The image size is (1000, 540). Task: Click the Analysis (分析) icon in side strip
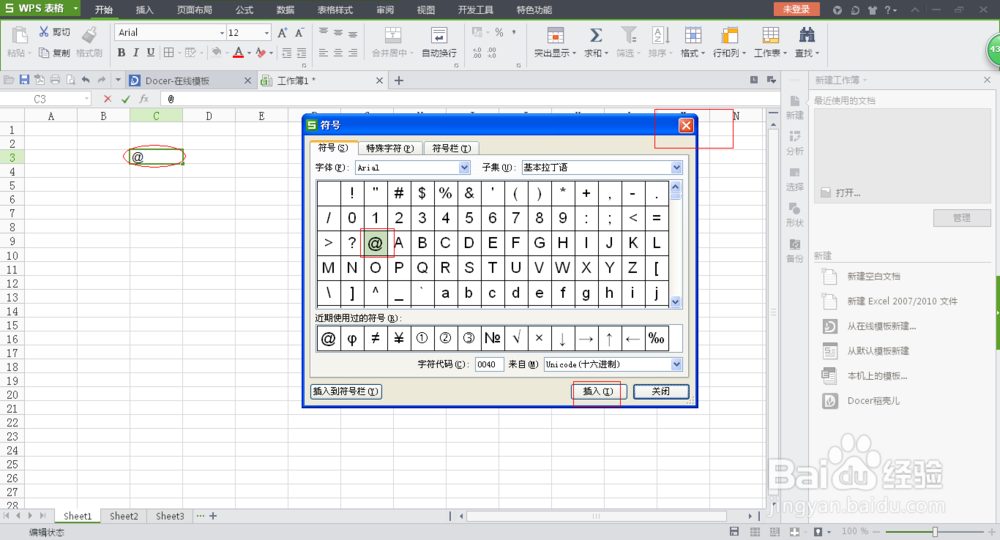tap(795, 136)
